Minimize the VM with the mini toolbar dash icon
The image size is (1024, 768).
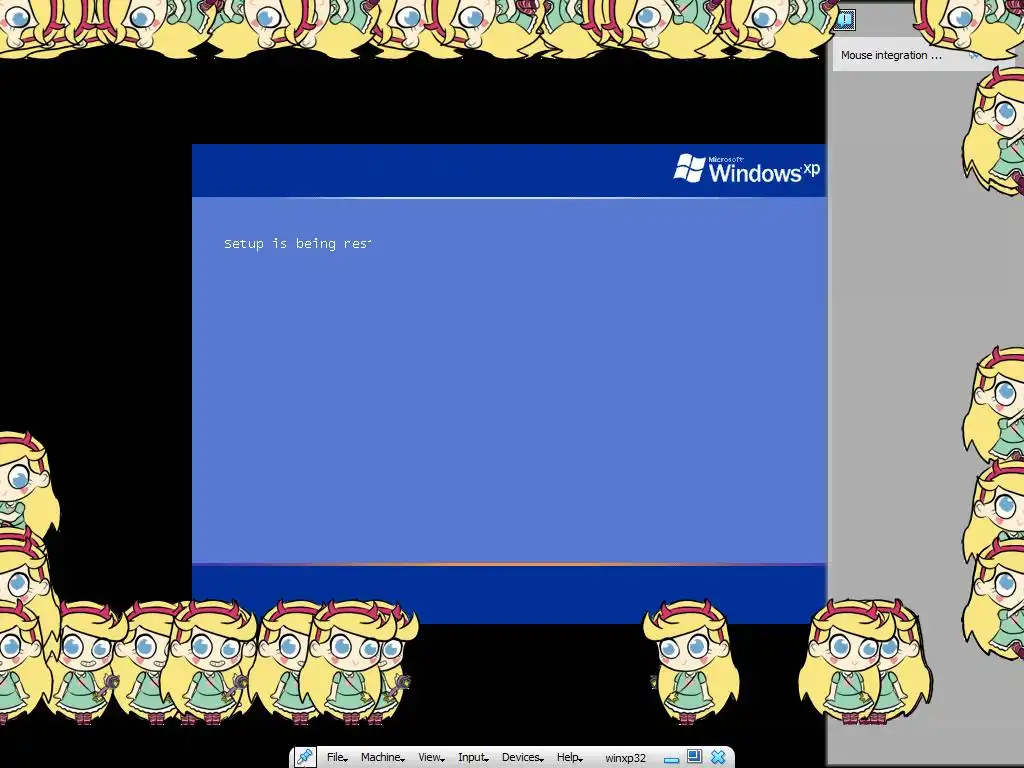point(671,760)
